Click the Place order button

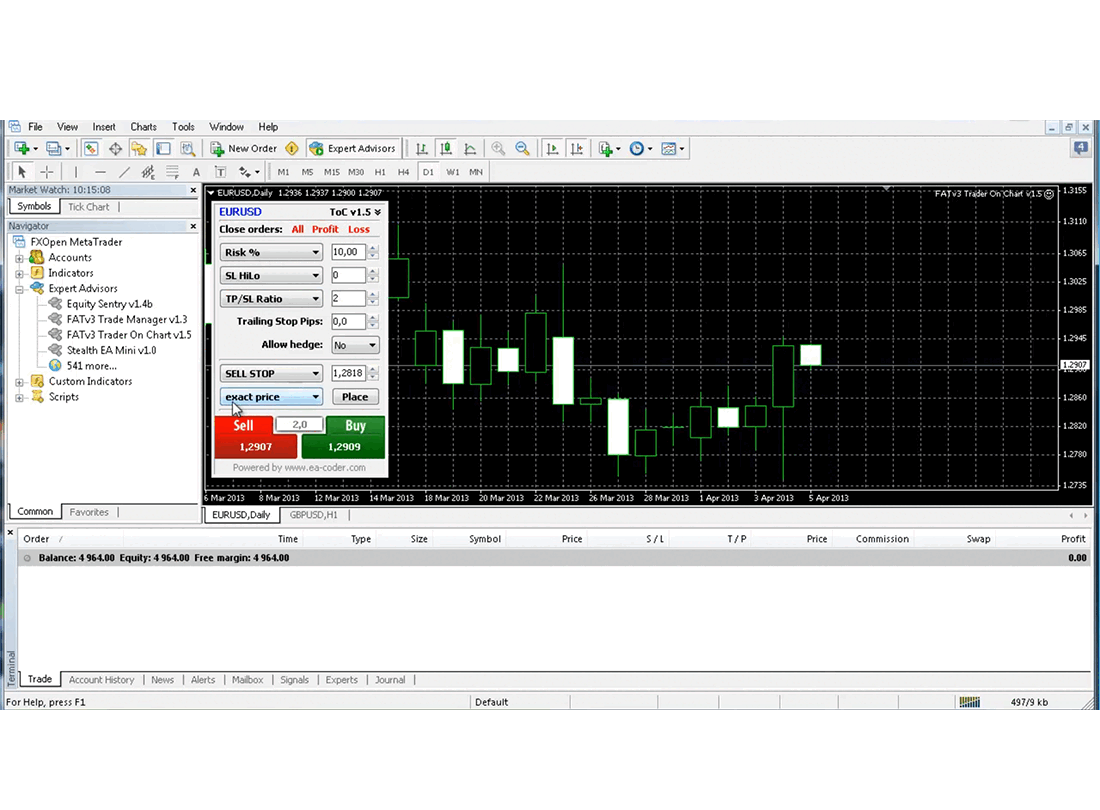(x=355, y=397)
